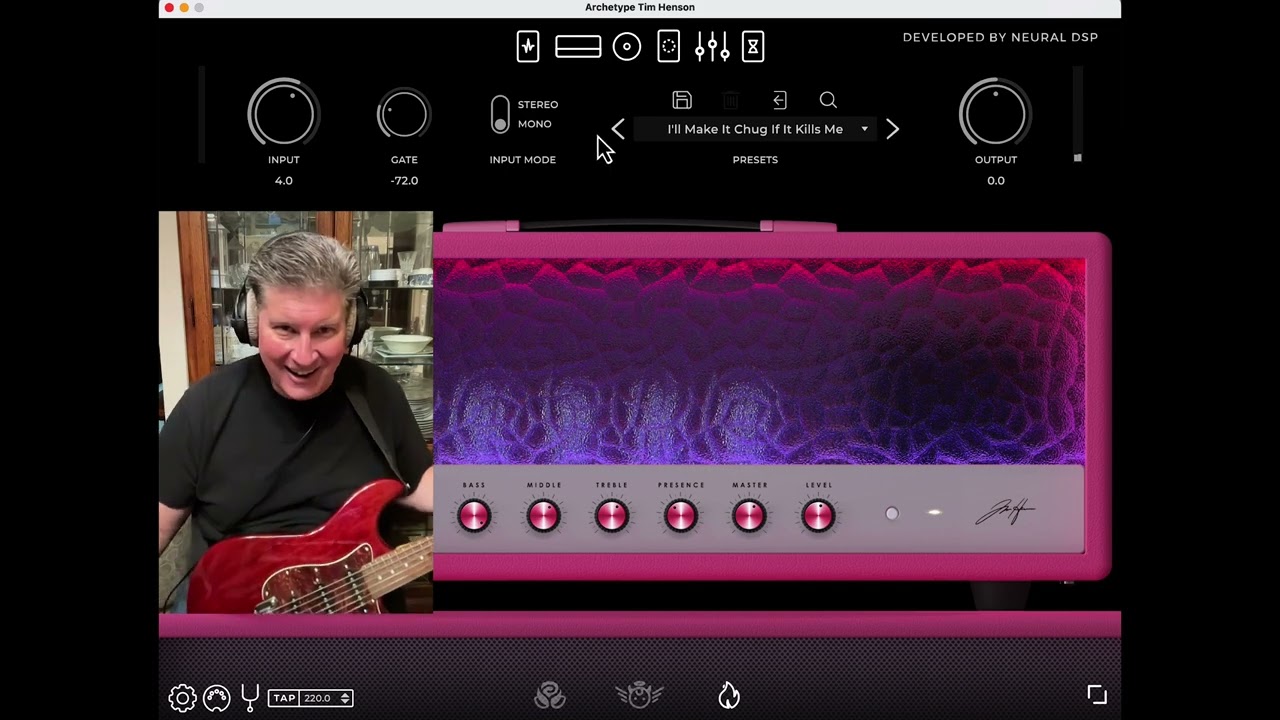The image size is (1280, 720).
Task: Click the PRESETS label
Action: (x=755, y=160)
